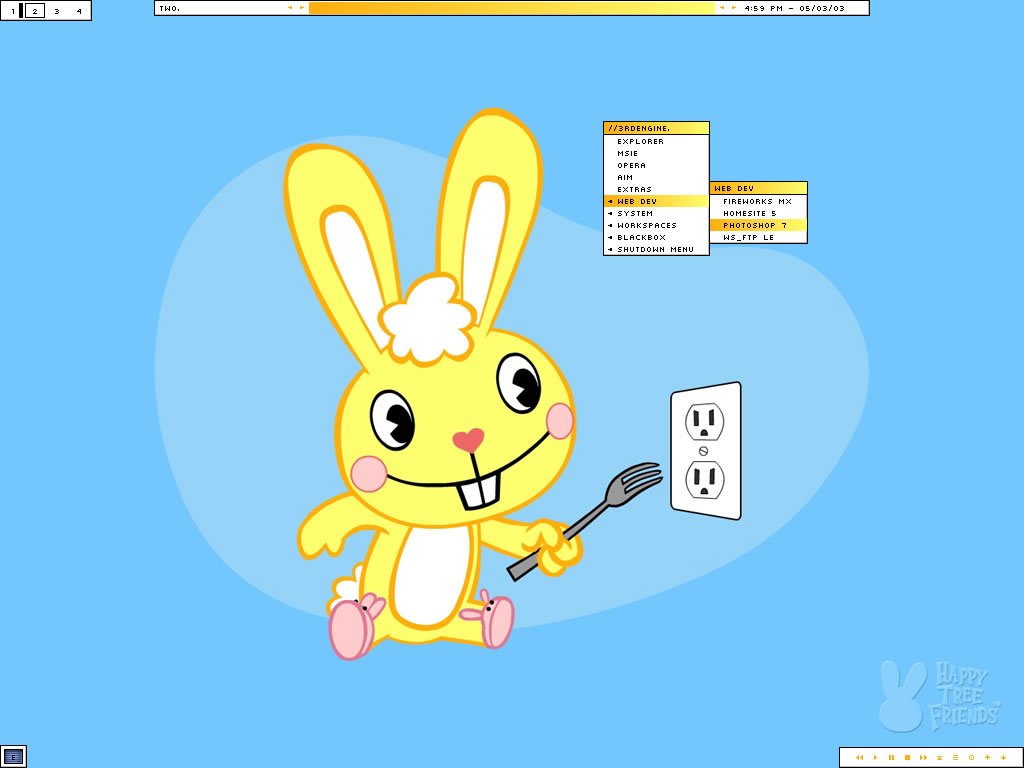Launch Opera from the menu

point(656,165)
